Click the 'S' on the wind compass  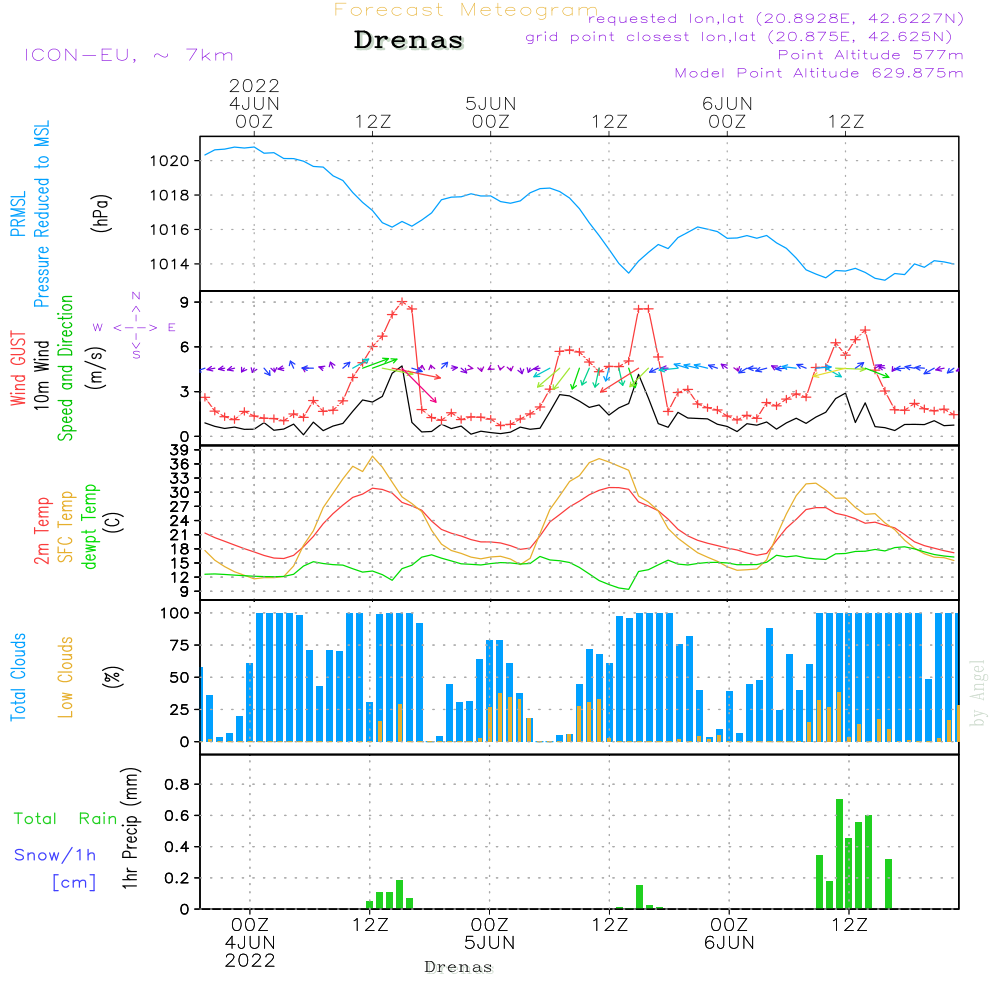point(136,353)
